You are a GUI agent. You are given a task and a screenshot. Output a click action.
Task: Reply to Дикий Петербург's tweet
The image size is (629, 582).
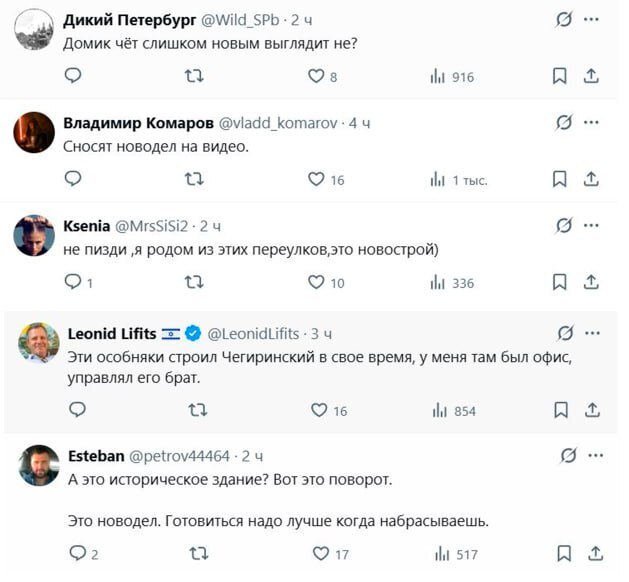coord(72,76)
